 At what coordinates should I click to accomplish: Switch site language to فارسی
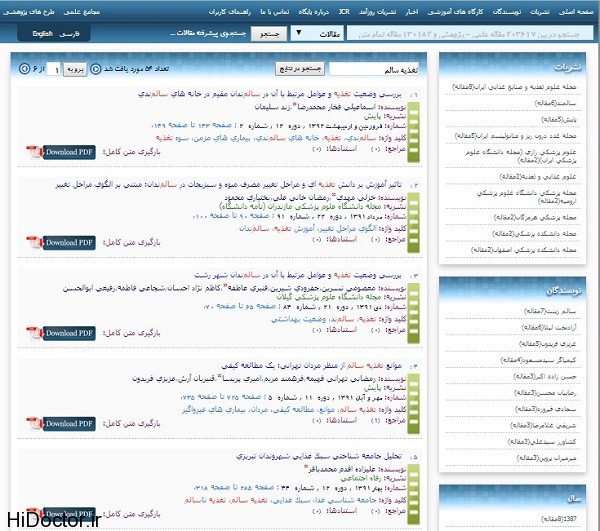[x=74, y=33]
